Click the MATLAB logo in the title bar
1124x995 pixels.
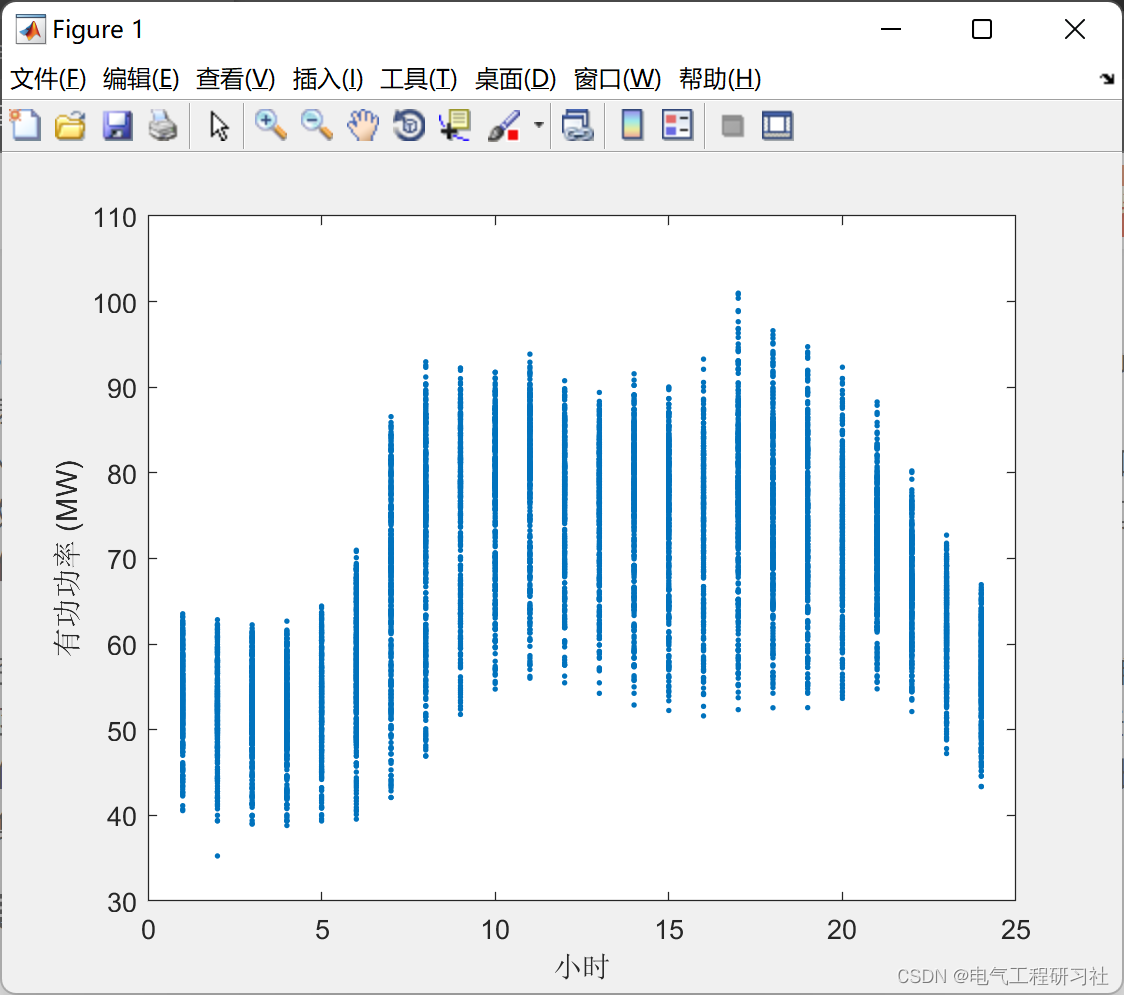tap(30, 29)
